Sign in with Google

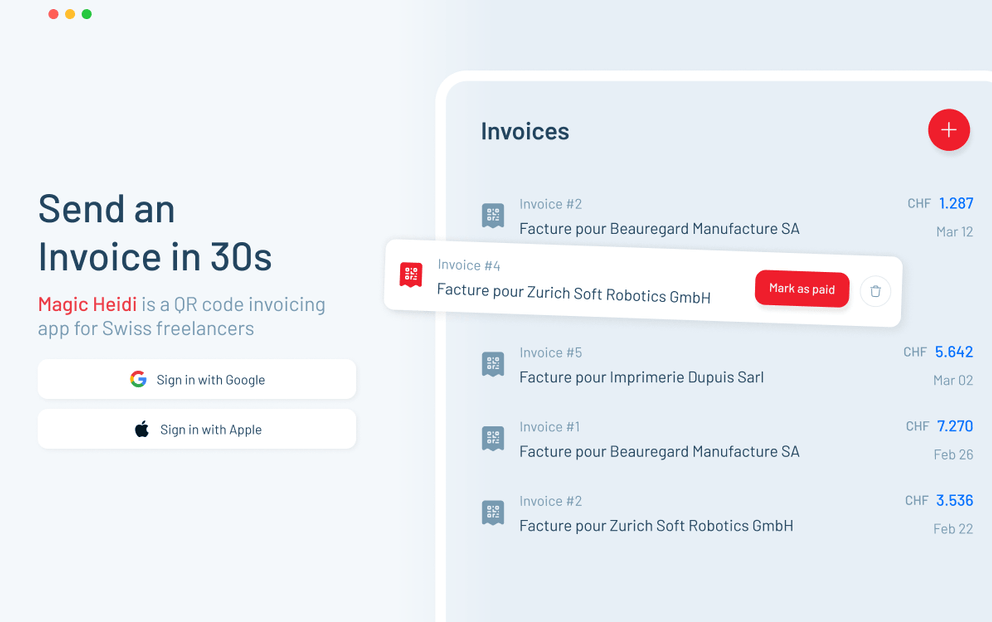197,379
